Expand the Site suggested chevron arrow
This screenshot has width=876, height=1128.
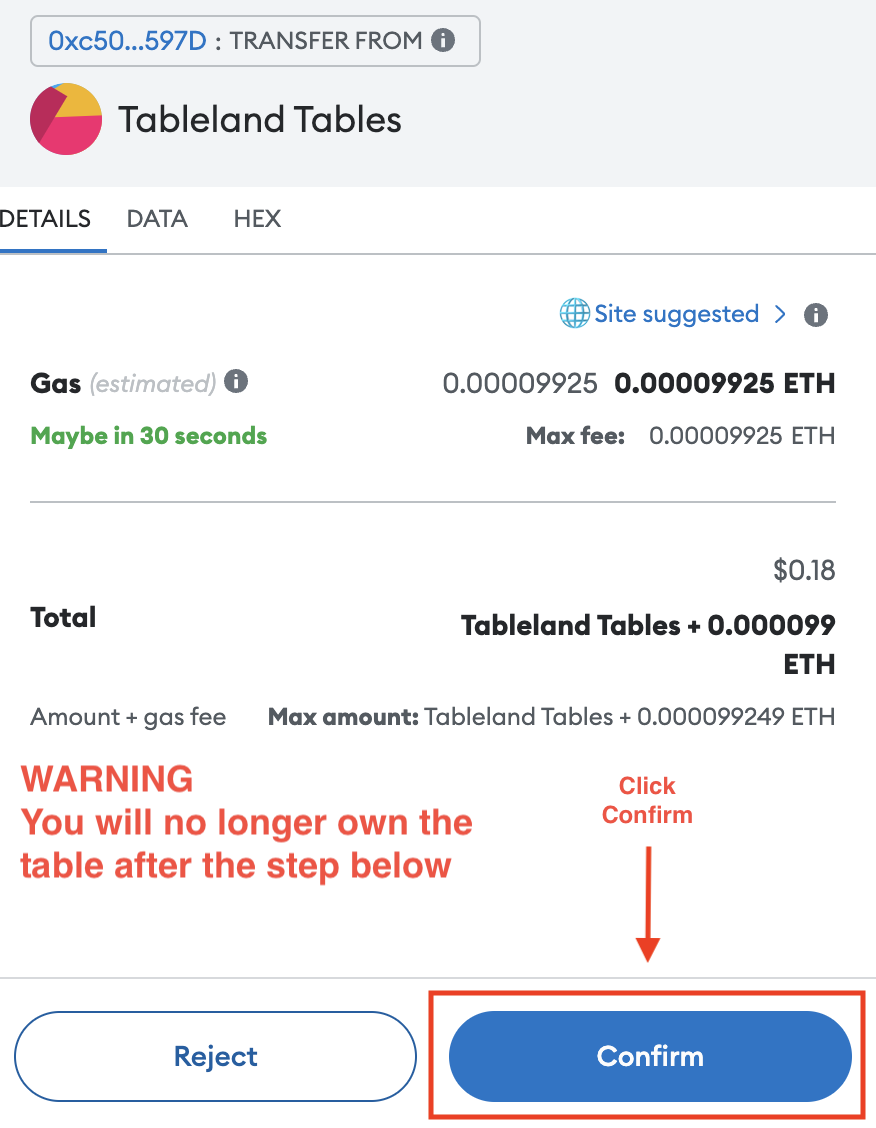click(780, 314)
